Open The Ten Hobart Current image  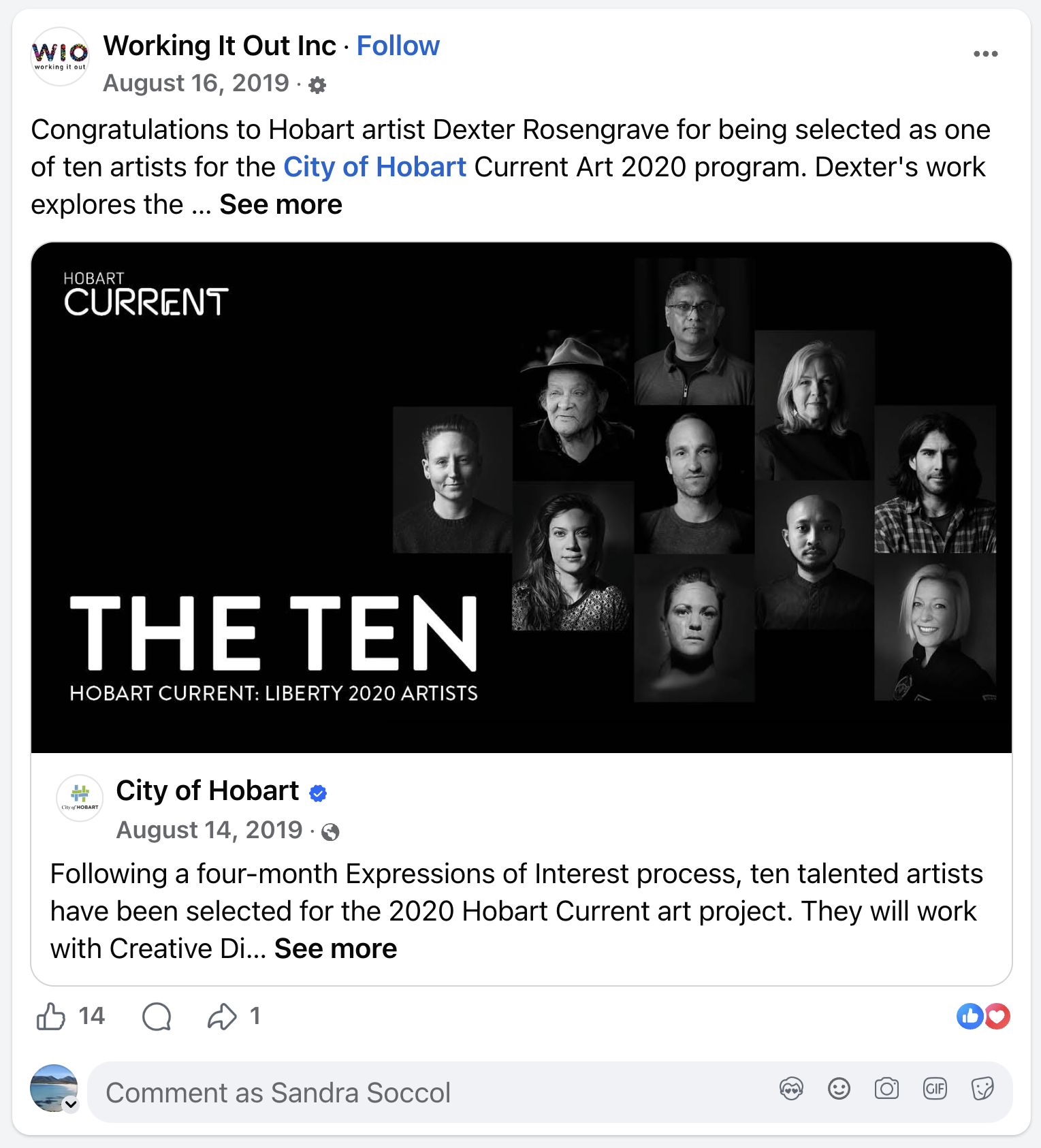pyautogui.click(x=522, y=498)
